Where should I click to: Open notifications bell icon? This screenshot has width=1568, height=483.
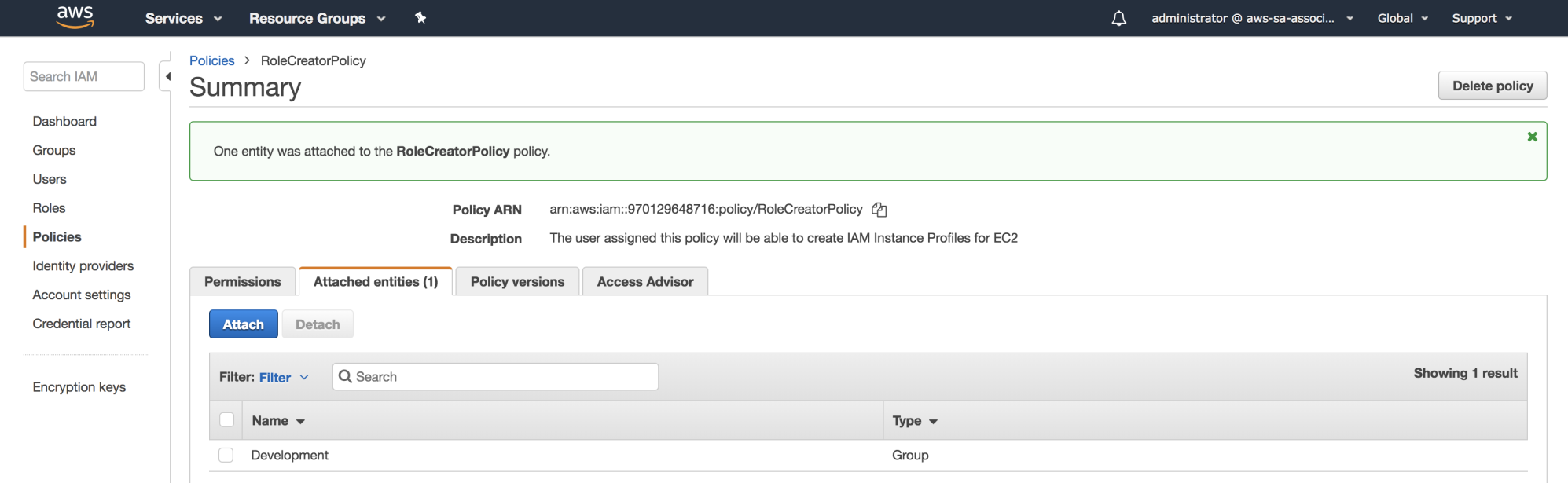point(1118,18)
